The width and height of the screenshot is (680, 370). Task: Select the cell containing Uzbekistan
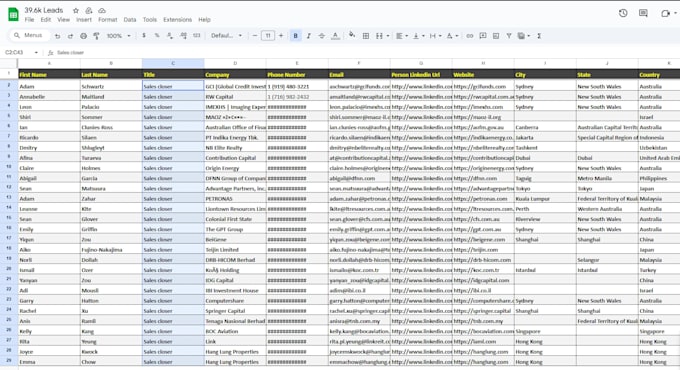(x=659, y=148)
